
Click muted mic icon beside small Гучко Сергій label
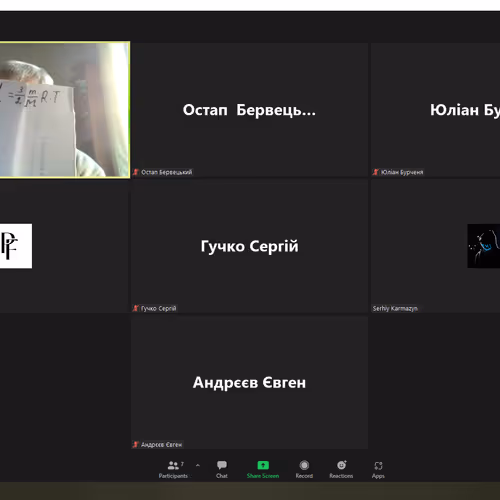(136, 308)
